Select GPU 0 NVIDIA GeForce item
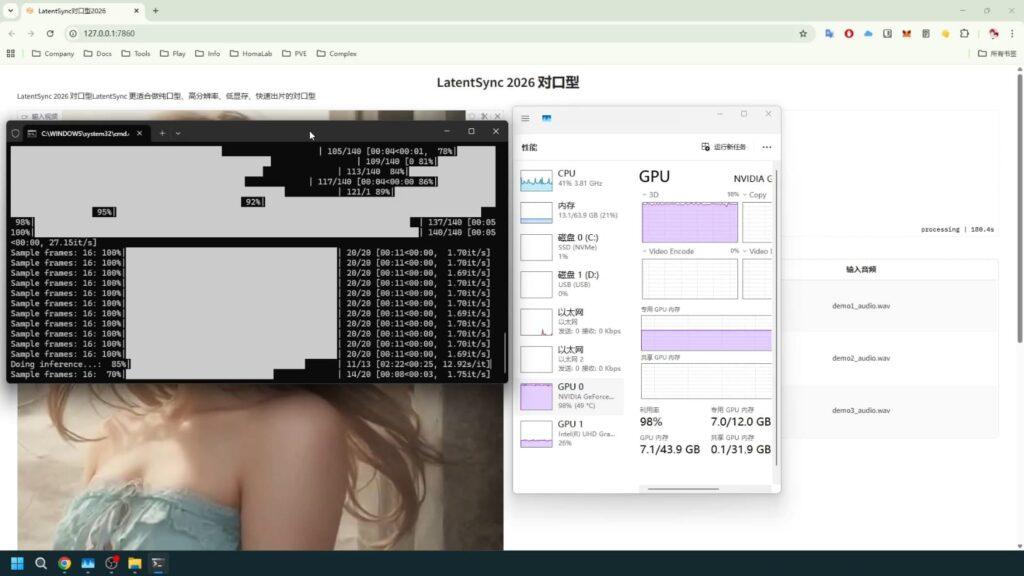The height and width of the screenshot is (576, 1024). pos(571,396)
